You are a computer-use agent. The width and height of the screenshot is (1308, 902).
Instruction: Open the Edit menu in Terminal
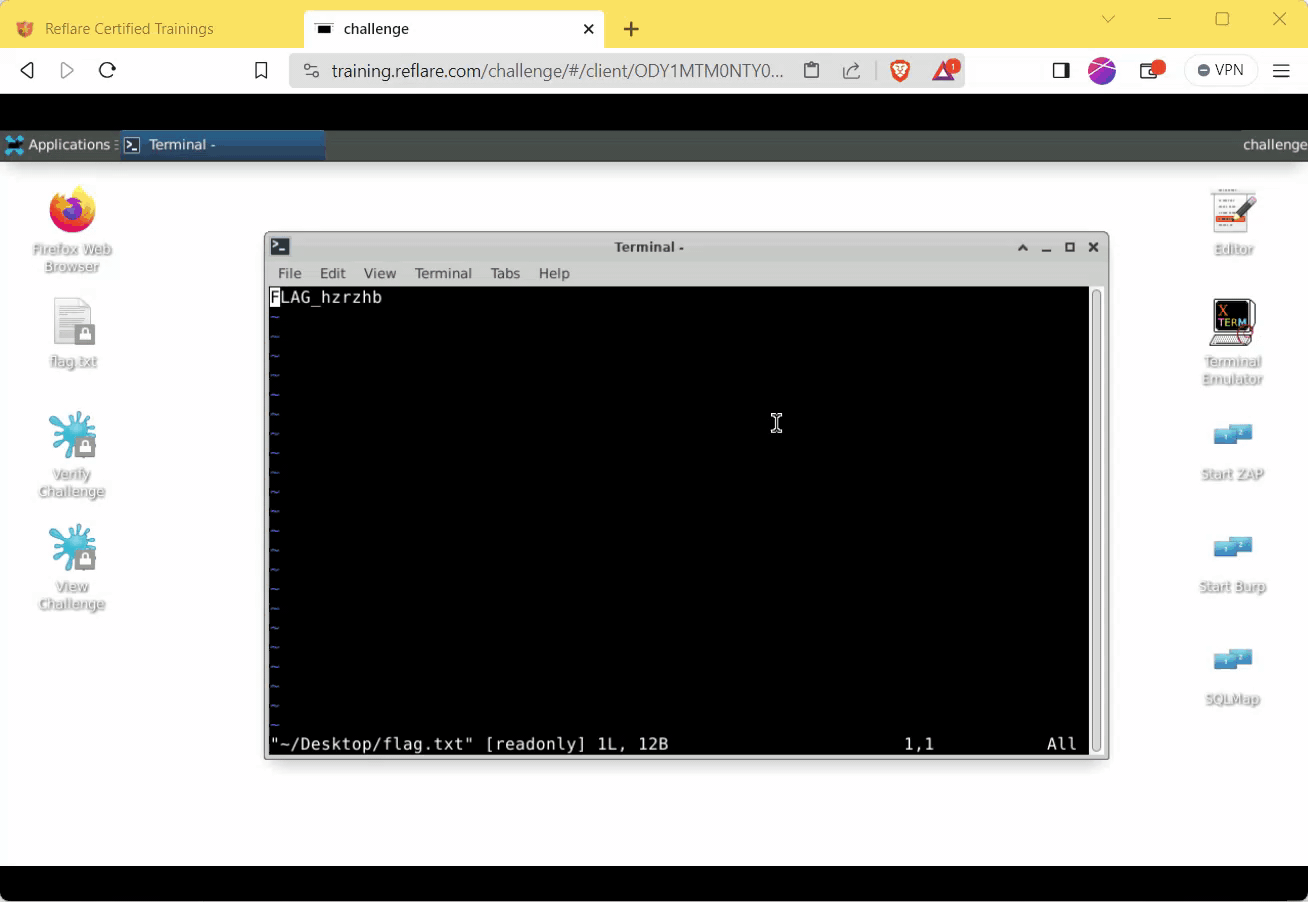[x=332, y=273]
